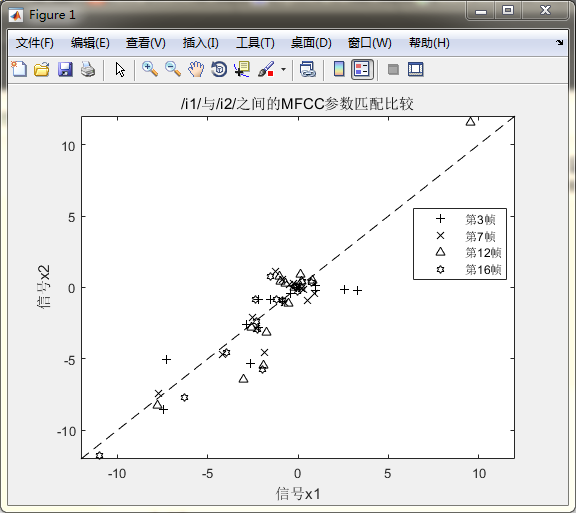Click the triangle marker in the plot's top right corner
The width and height of the screenshot is (576, 513).
(x=471, y=122)
